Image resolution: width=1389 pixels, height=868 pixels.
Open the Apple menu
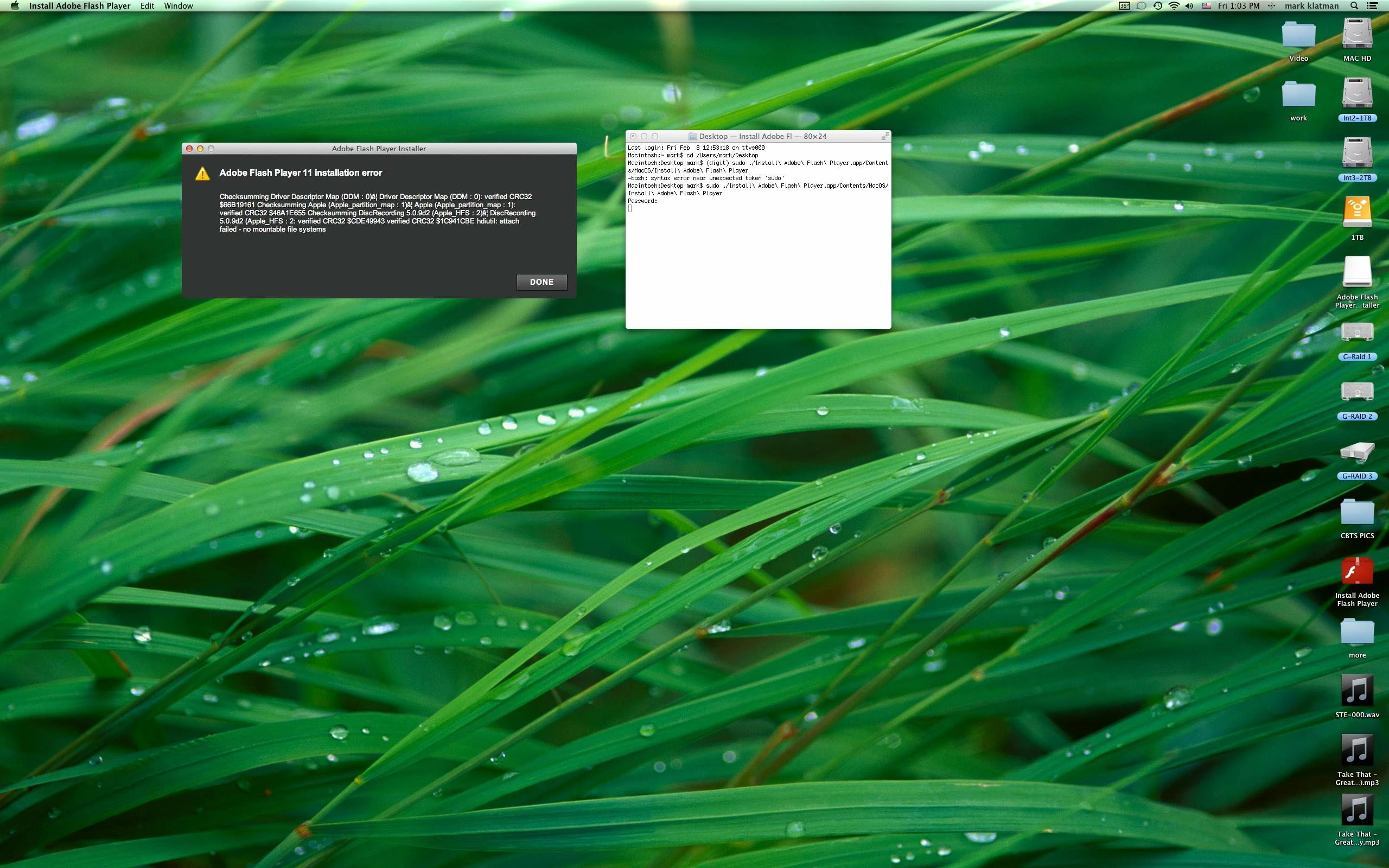coord(14,6)
